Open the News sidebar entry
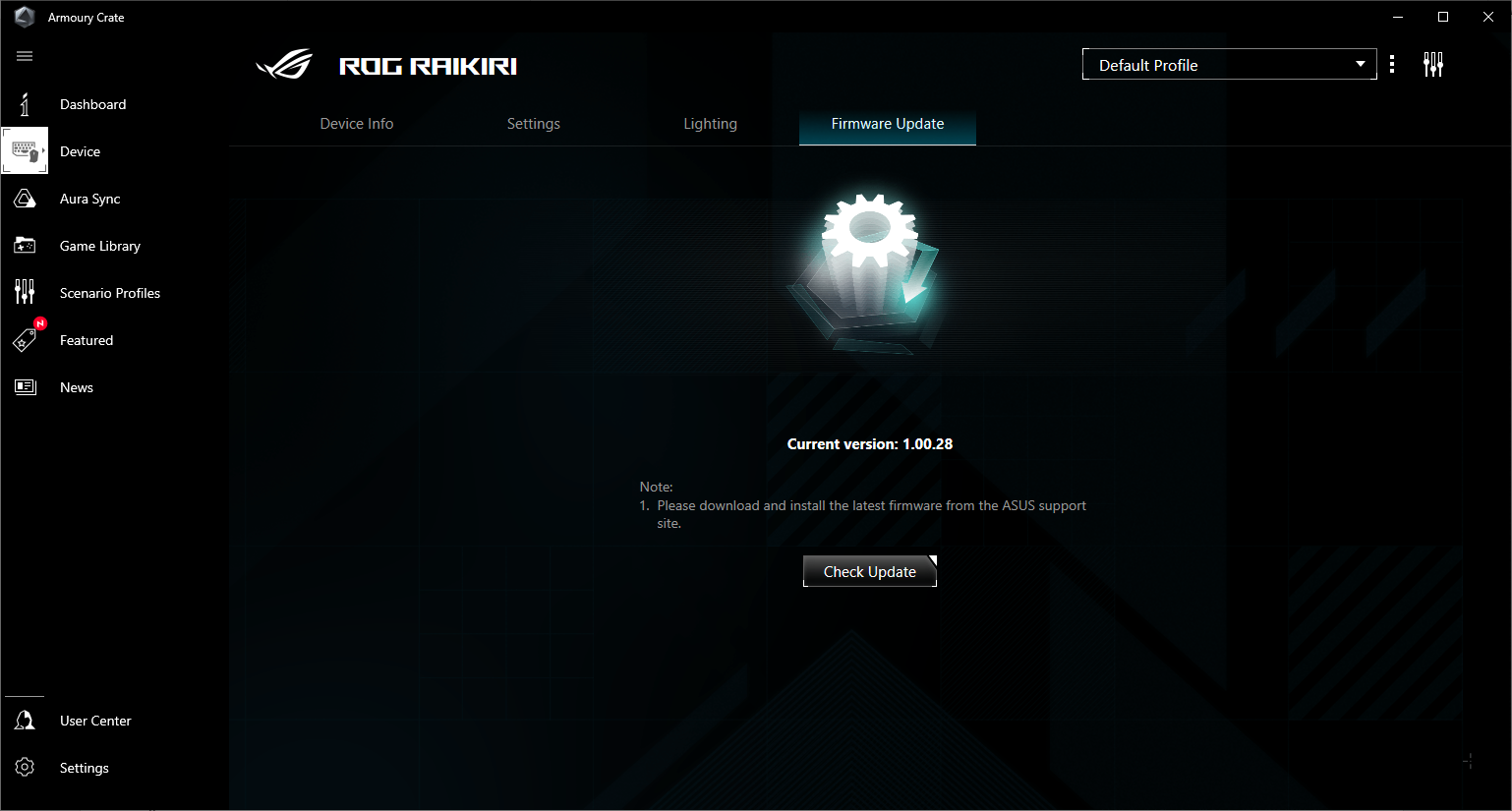Viewport: 1512px width, 811px height. 77,387
